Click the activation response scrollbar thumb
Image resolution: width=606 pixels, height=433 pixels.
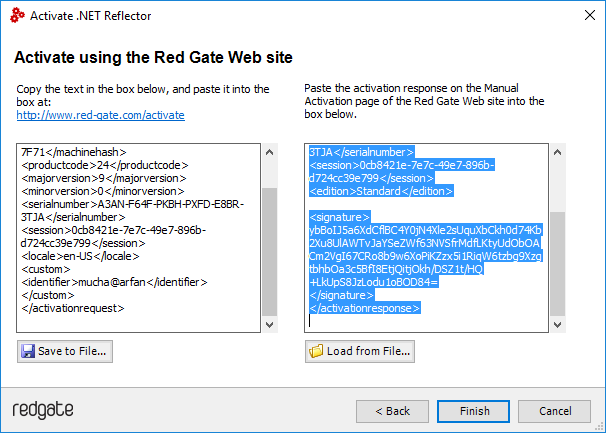coord(557,264)
